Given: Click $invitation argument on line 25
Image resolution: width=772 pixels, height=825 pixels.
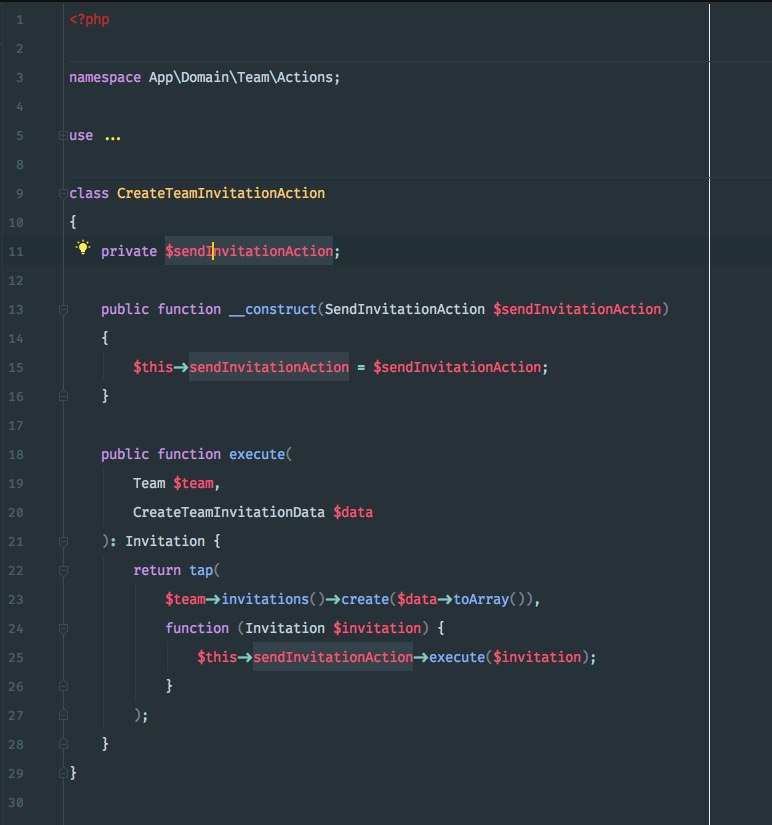Looking at the screenshot, I should pyautogui.click(x=537, y=657).
